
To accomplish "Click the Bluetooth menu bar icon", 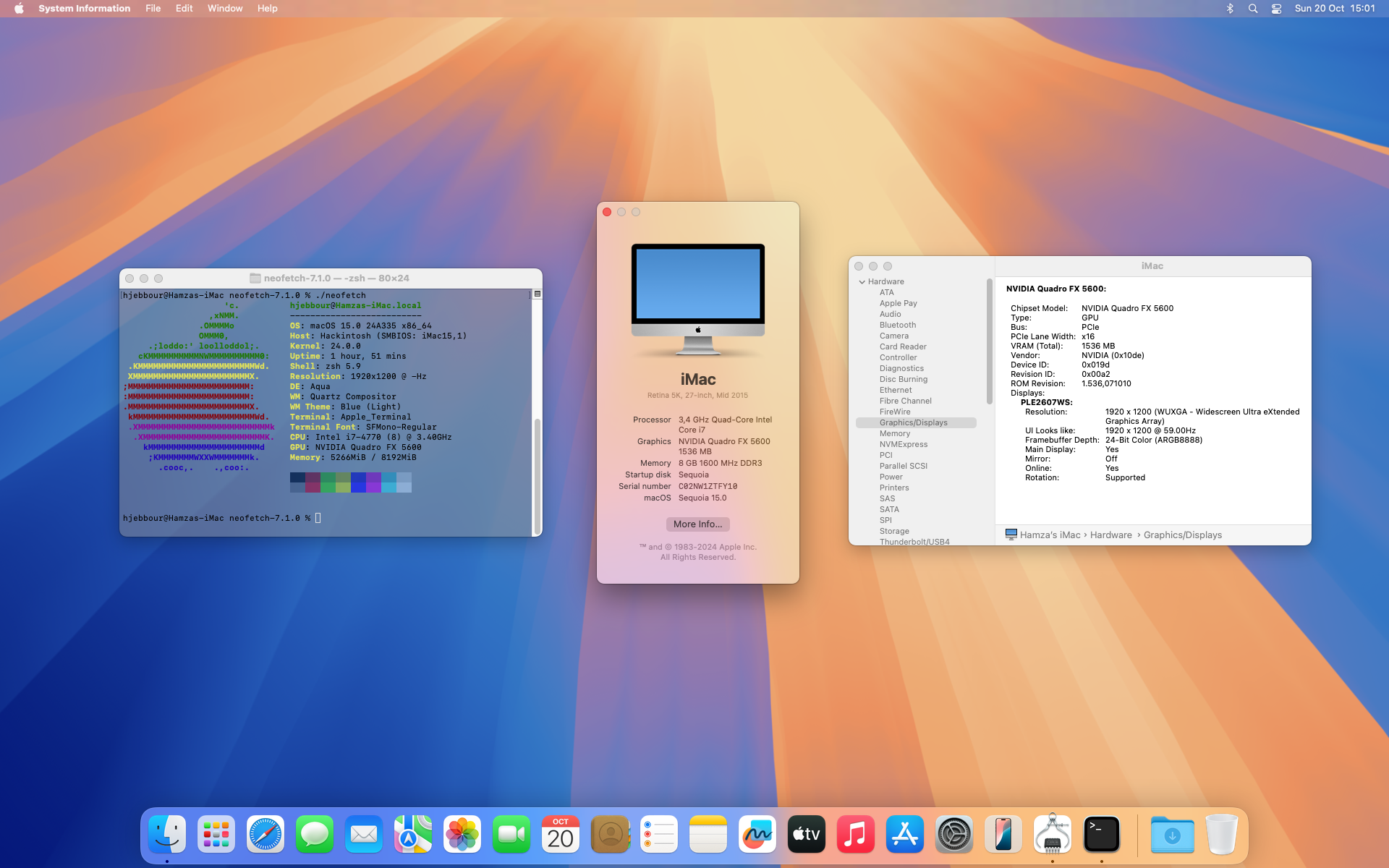I will [x=1230, y=9].
